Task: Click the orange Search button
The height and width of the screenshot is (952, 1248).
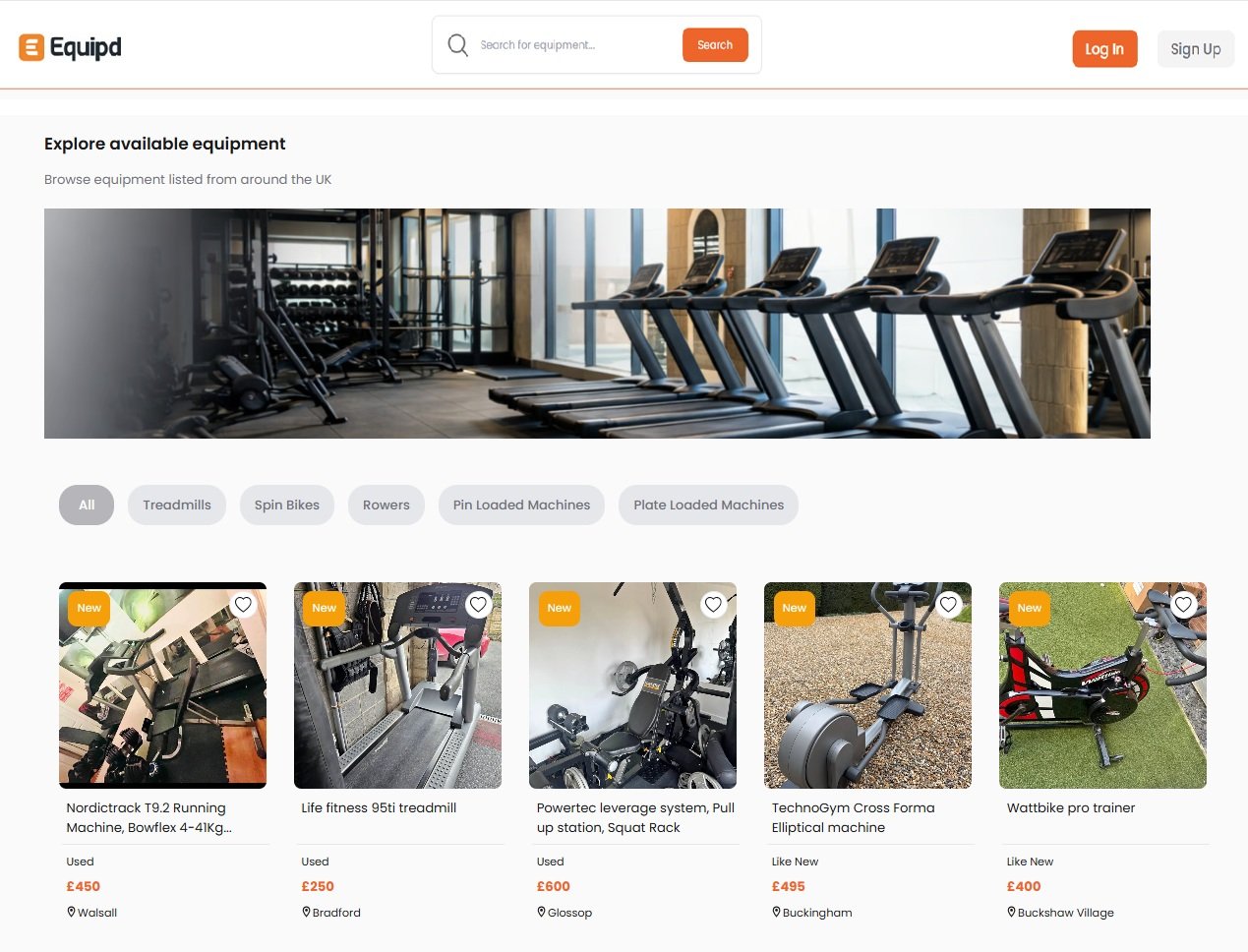Action: pos(715,45)
